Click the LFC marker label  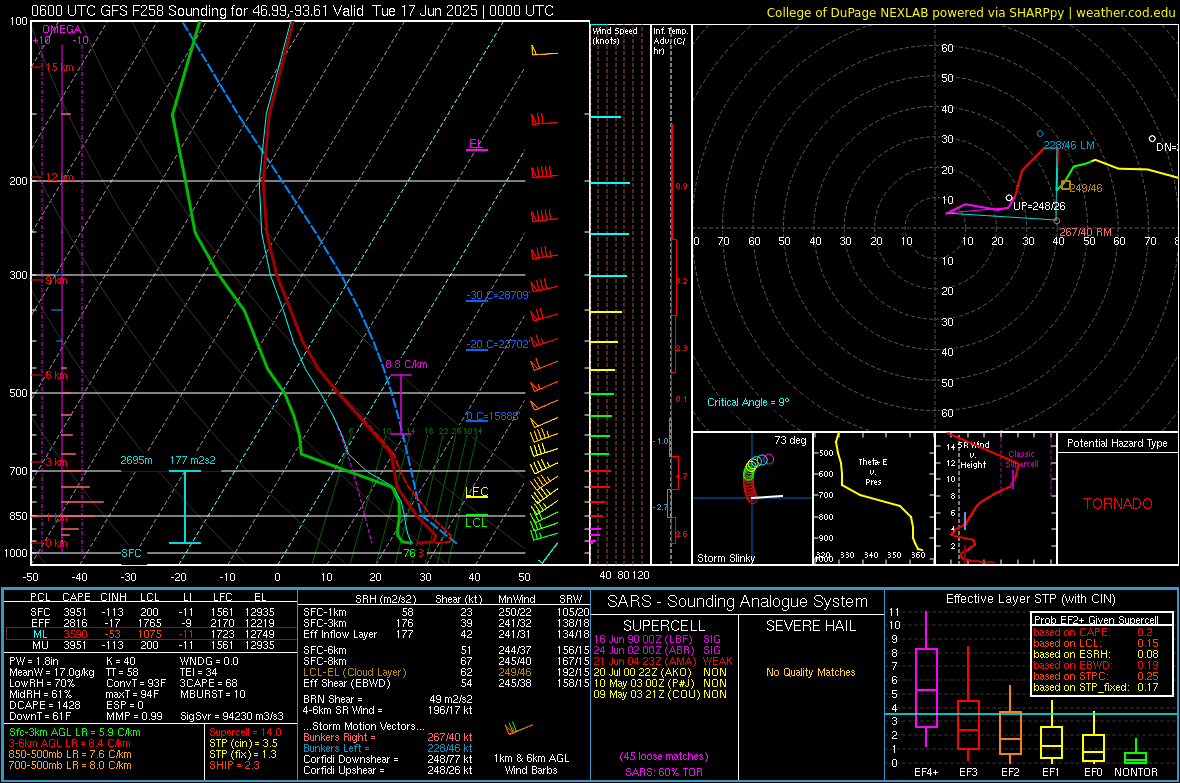[x=476, y=492]
